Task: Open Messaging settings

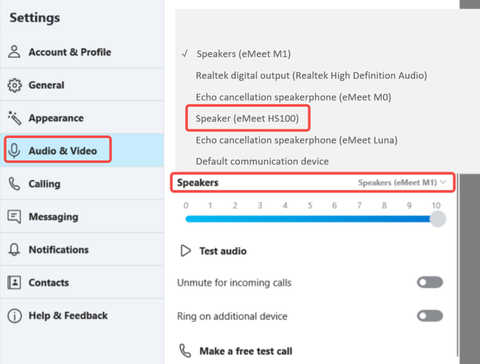Action: click(x=82, y=217)
